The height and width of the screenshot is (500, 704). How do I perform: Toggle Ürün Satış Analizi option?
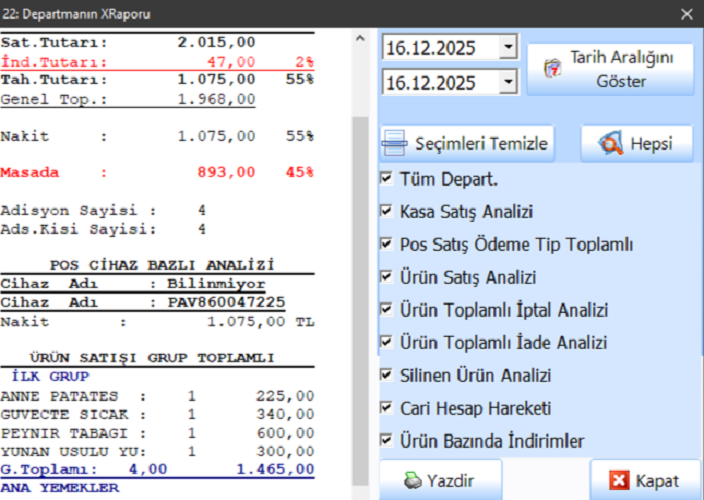pos(386,277)
